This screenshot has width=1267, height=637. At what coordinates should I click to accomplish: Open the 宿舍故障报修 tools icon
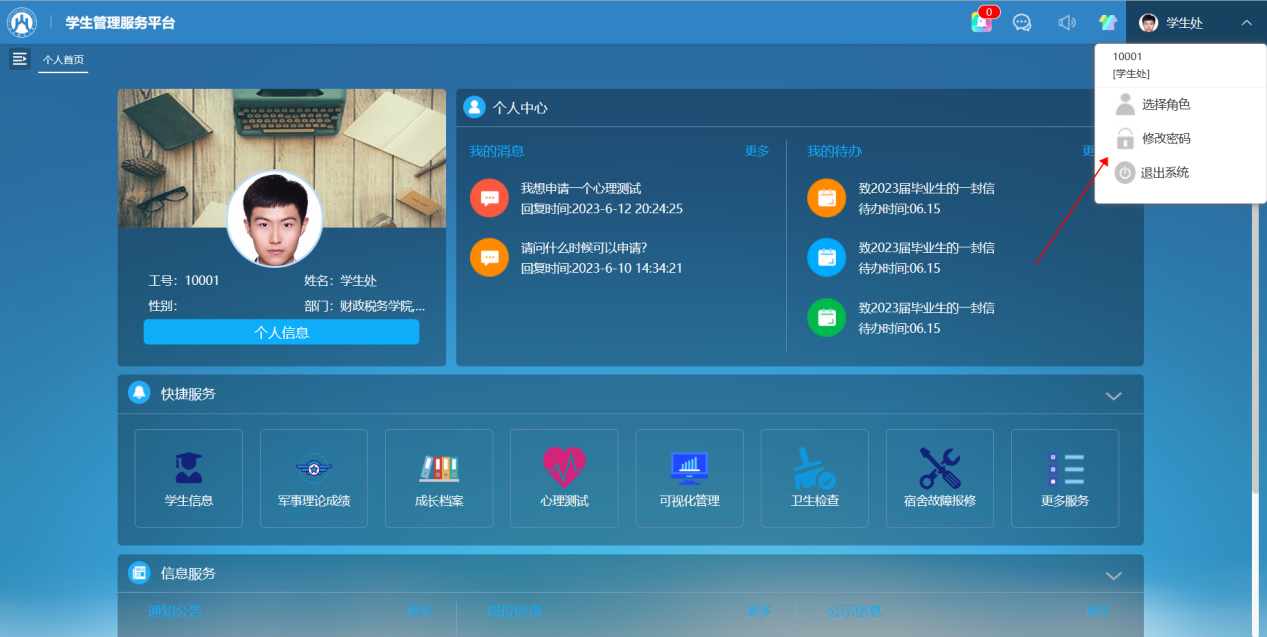pyautogui.click(x=939, y=468)
